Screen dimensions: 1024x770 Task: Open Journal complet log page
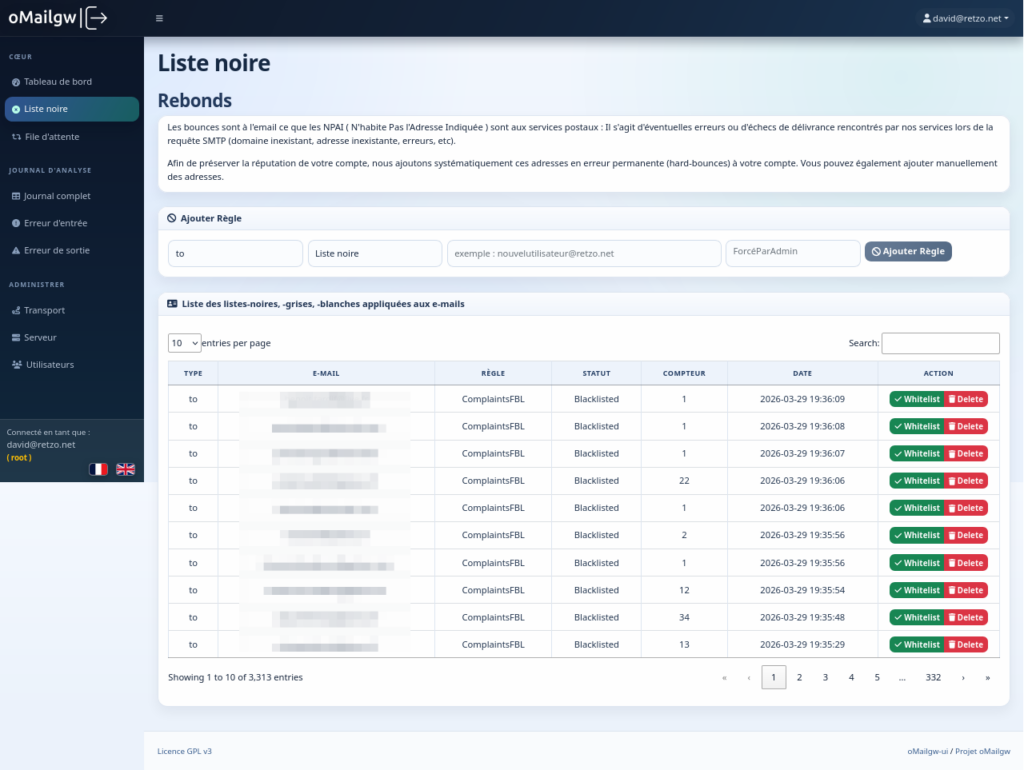coord(57,197)
